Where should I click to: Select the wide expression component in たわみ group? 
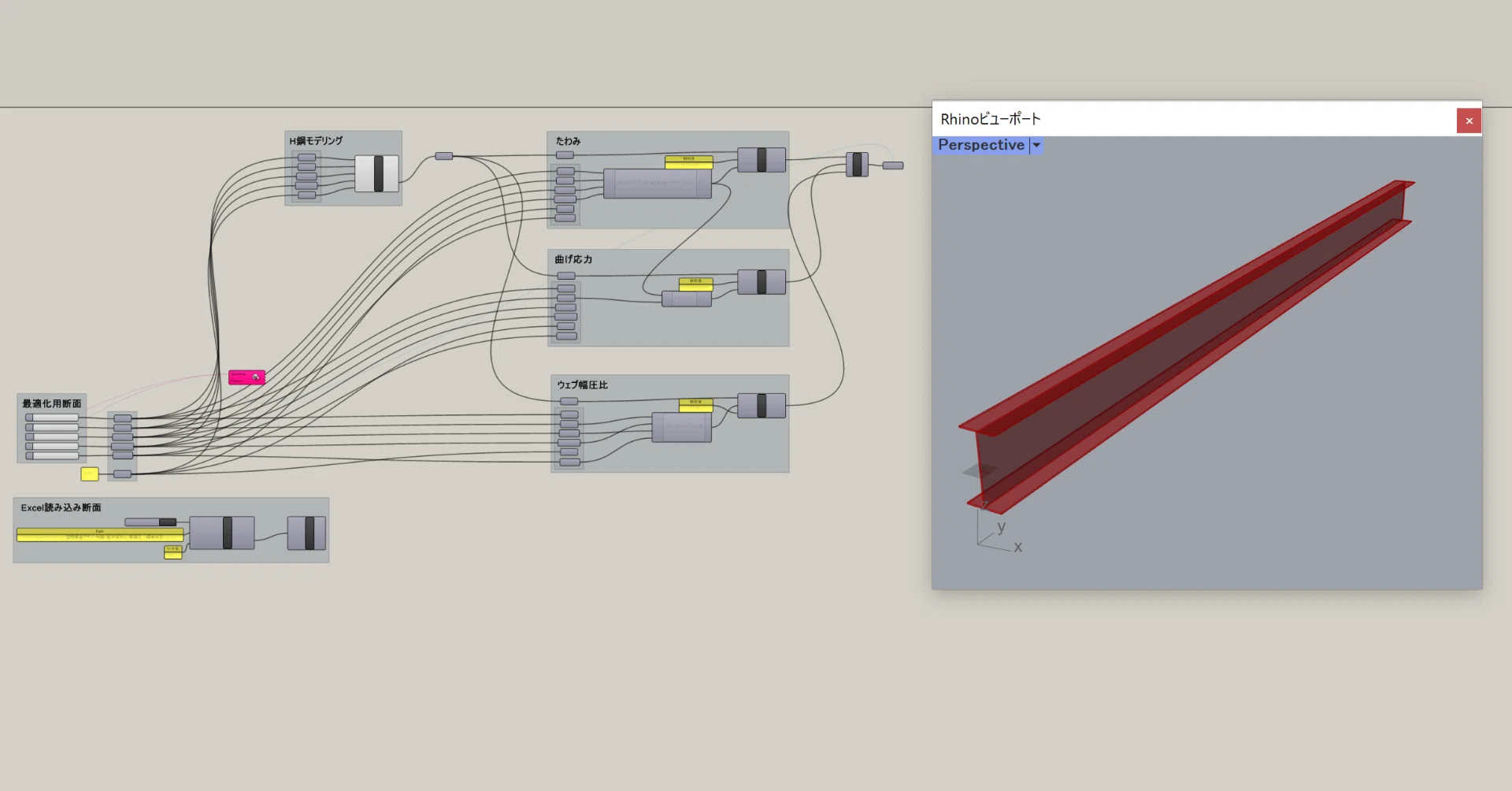[x=658, y=184]
